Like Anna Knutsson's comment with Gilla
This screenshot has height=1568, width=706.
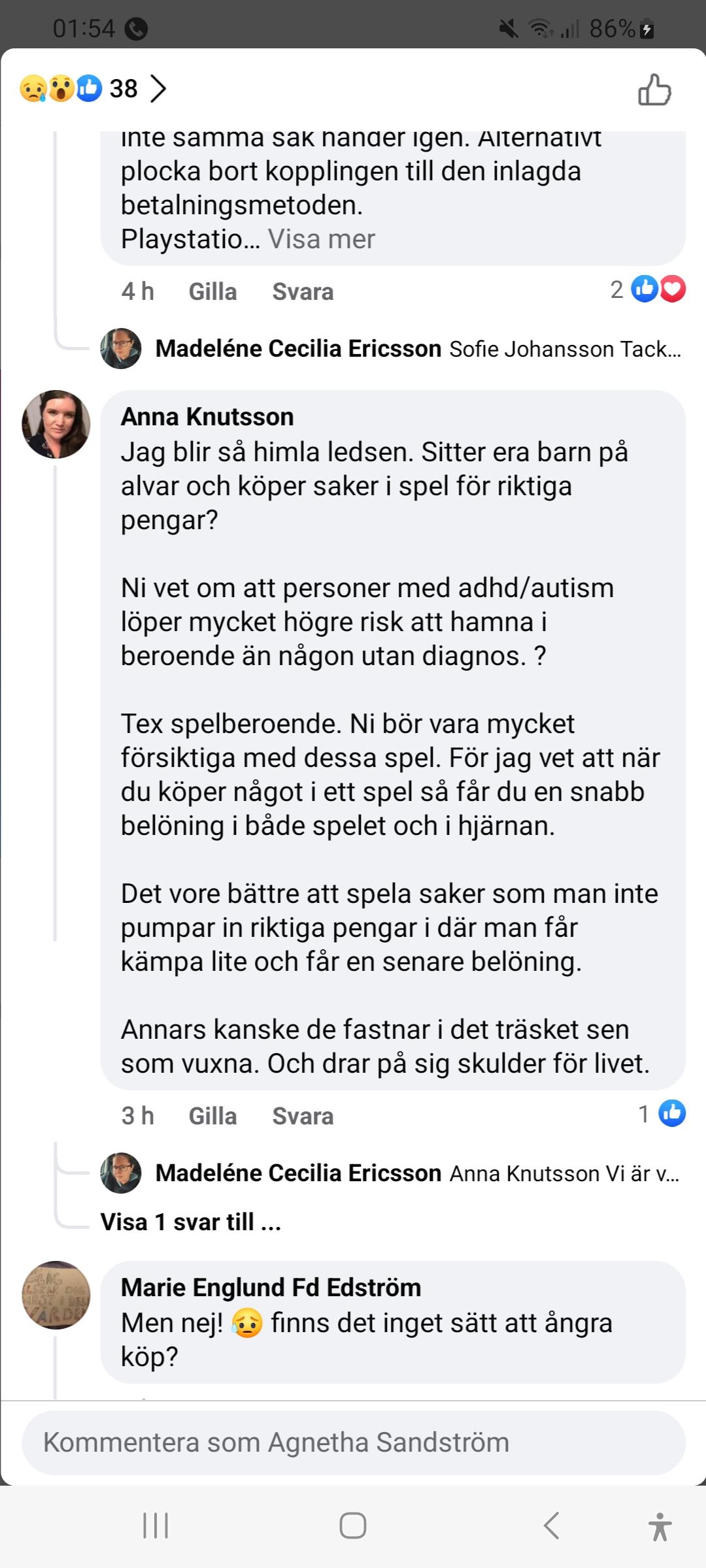[212, 1116]
